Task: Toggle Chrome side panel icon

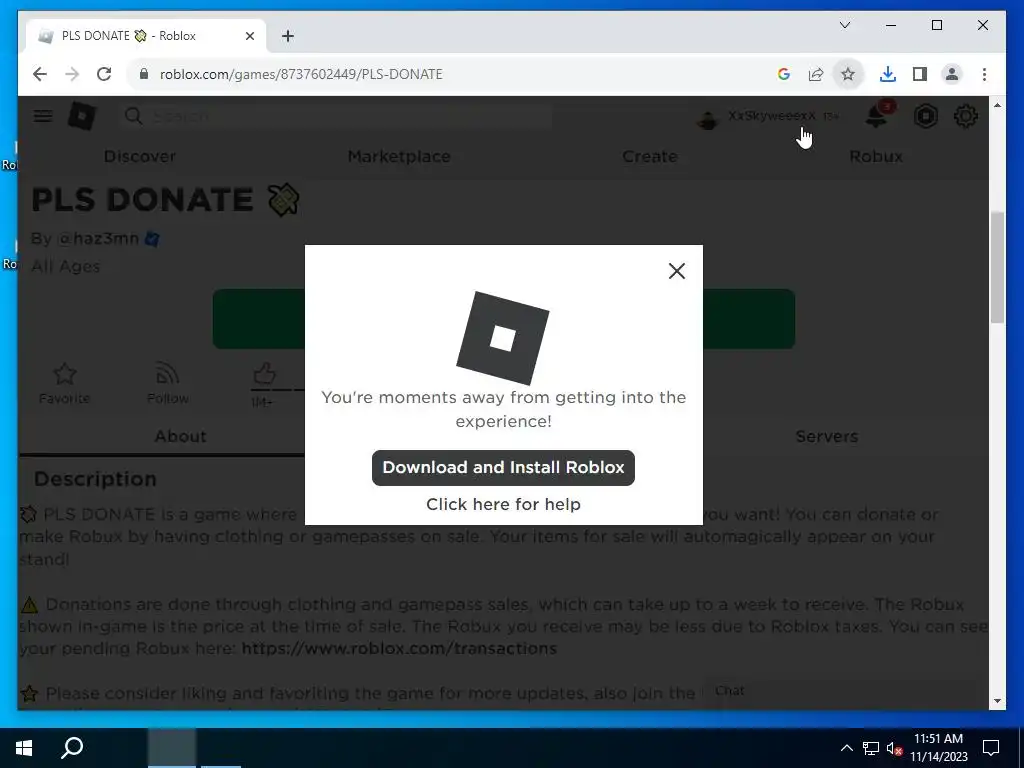Action: (920, 74)
